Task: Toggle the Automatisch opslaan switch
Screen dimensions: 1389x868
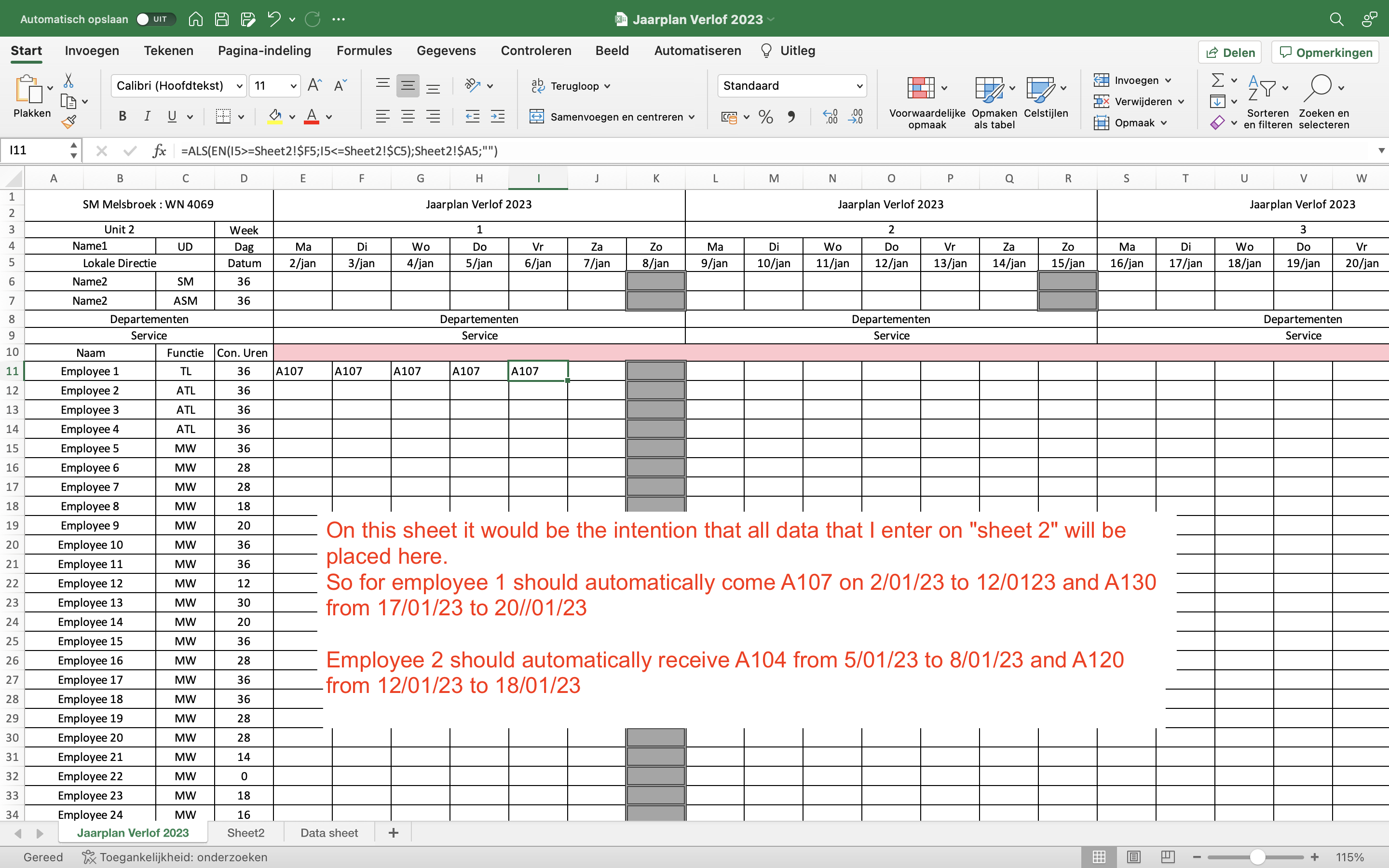Action: point(155,19)
